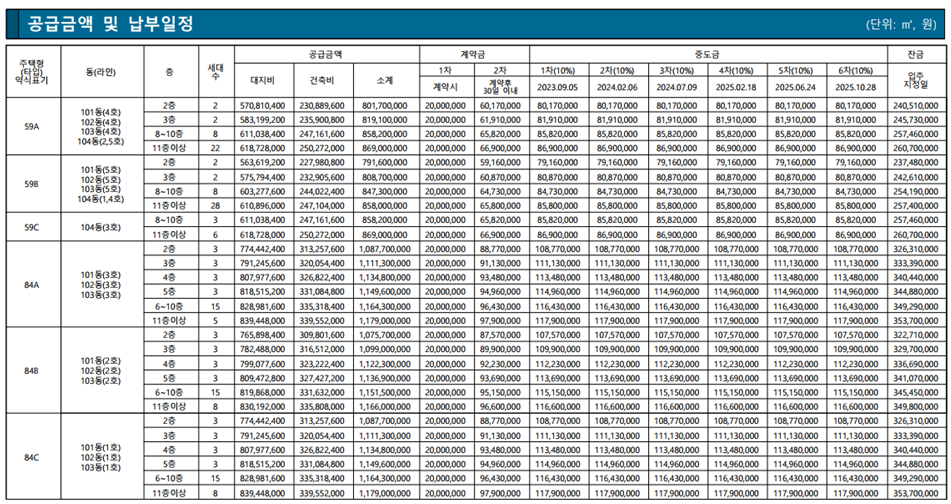Click the '(단위: ㎡, 원)' unit label
This screenshot has width=951, height=504.
[901, 25]
